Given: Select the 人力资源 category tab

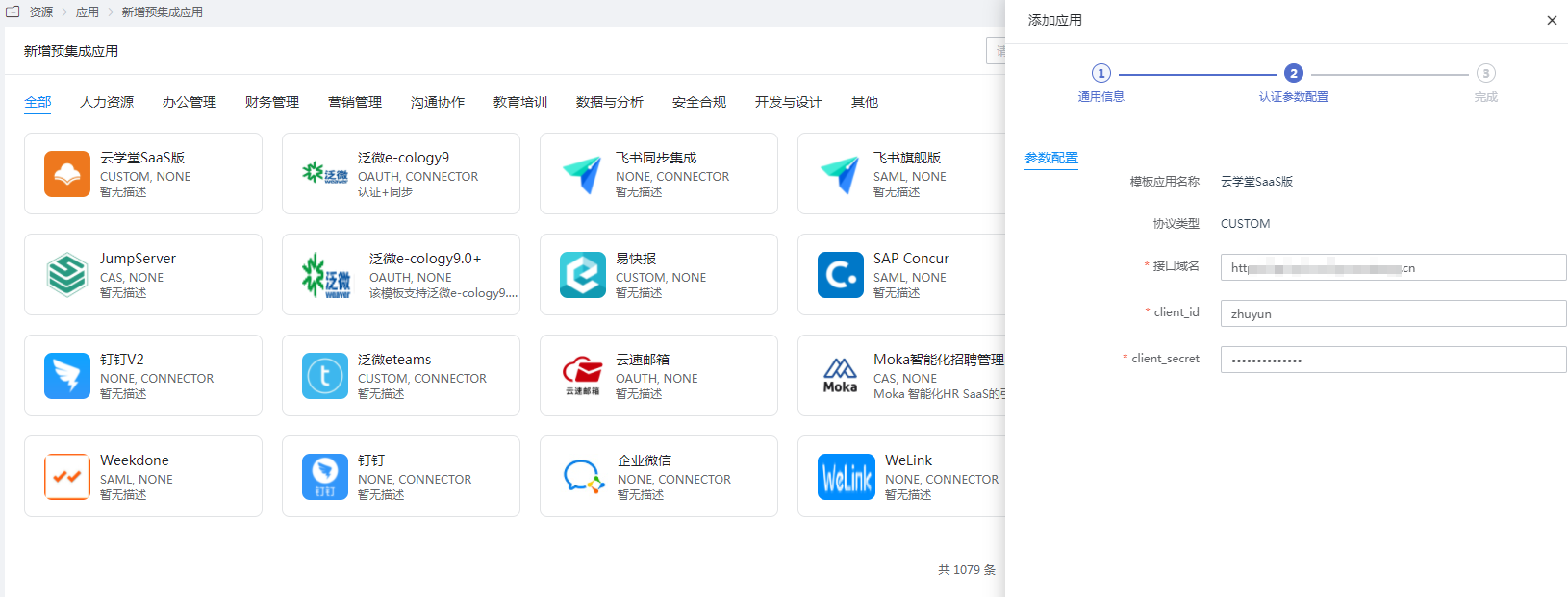Looking at the screenshot, I should pos(107,102).
